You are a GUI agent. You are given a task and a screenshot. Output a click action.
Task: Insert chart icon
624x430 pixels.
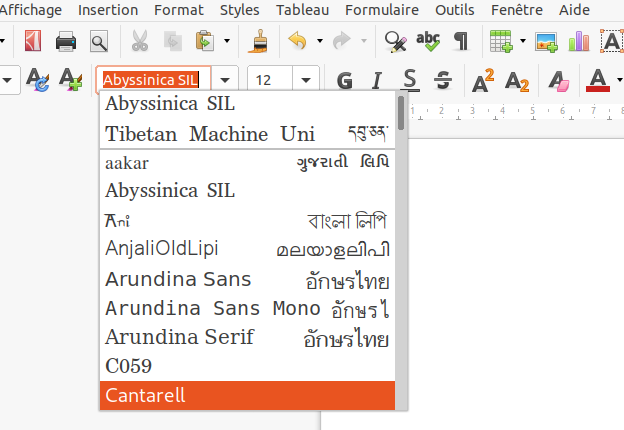point(579,41)
